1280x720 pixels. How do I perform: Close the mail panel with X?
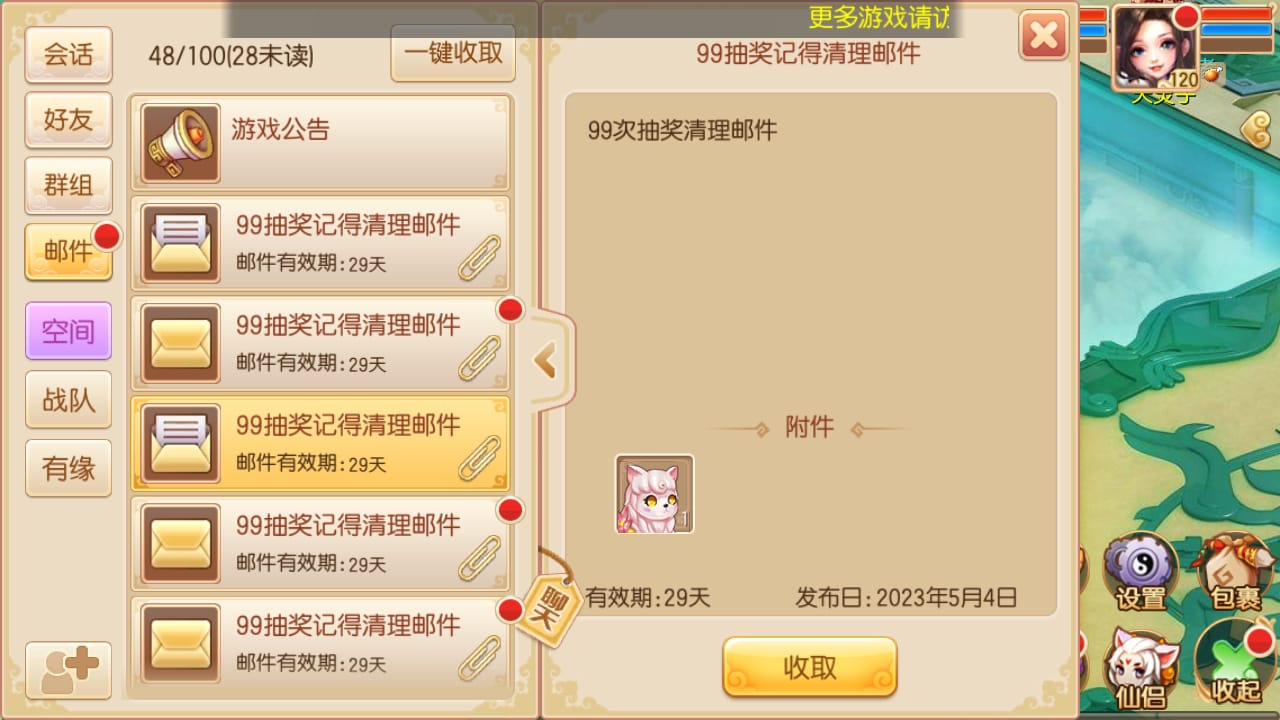(1044, 36)
